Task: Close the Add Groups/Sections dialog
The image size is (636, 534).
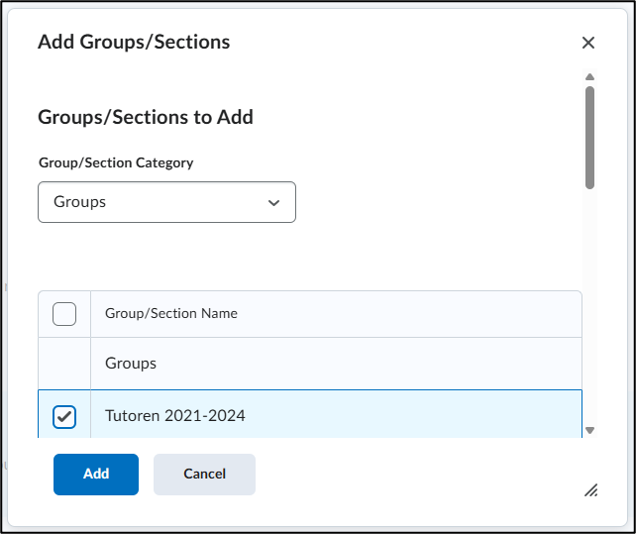Action: [x=588, y=42]
